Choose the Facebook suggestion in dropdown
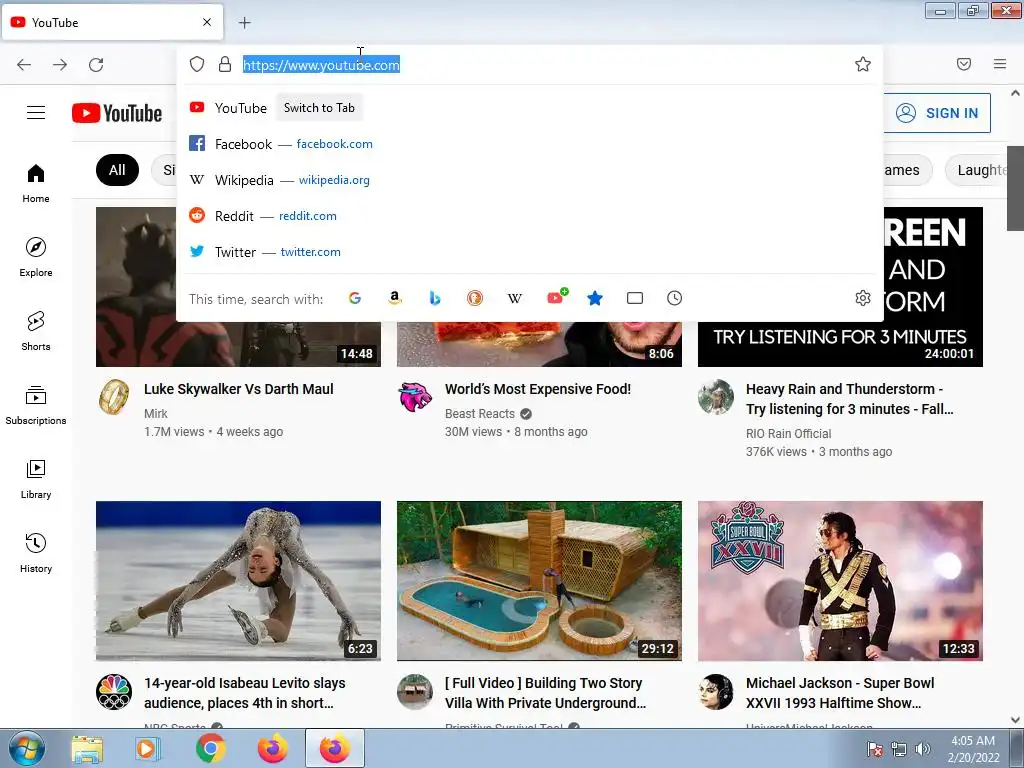 pos(529,144)
